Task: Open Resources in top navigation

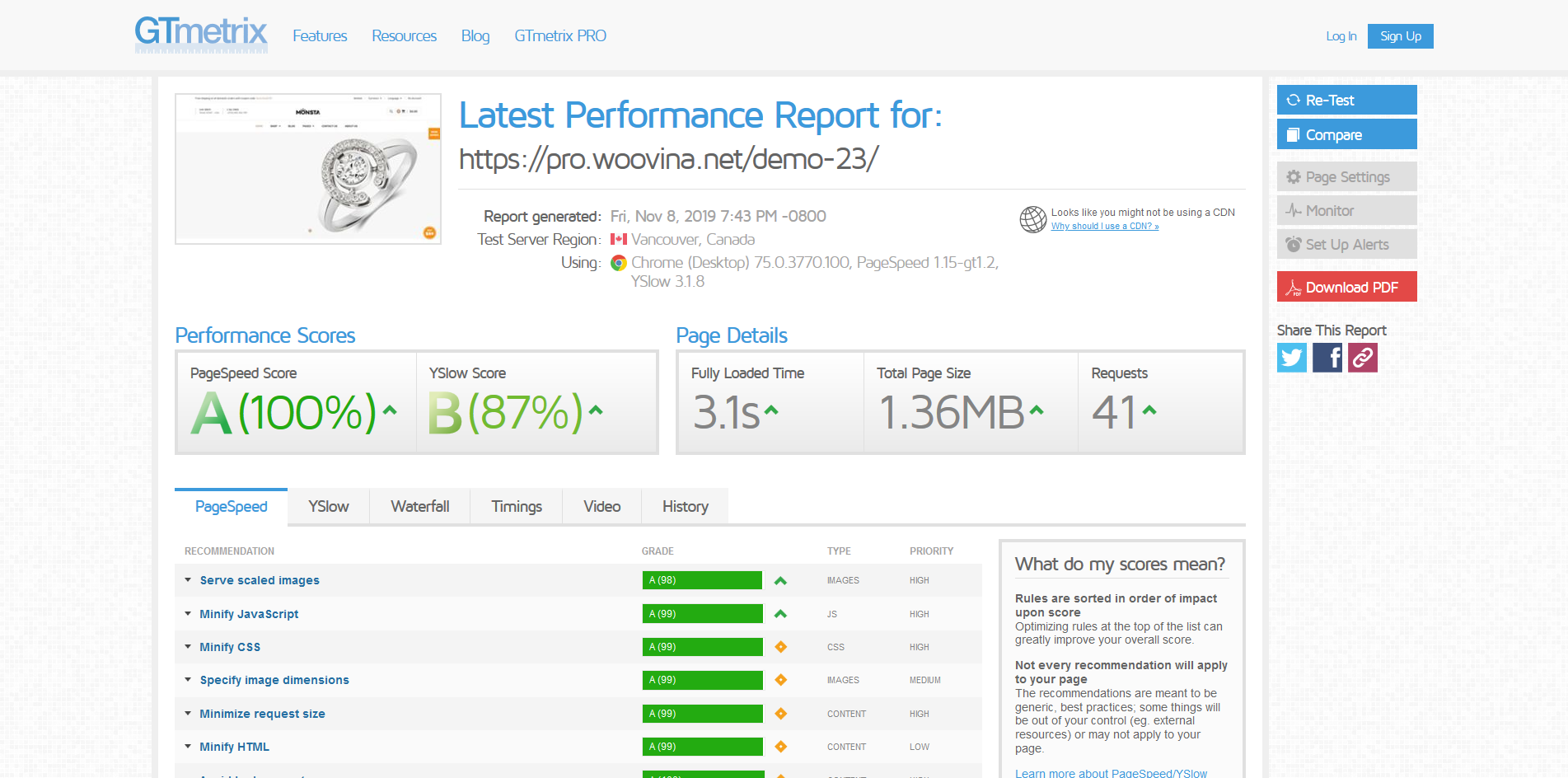Action: [404, 36]
